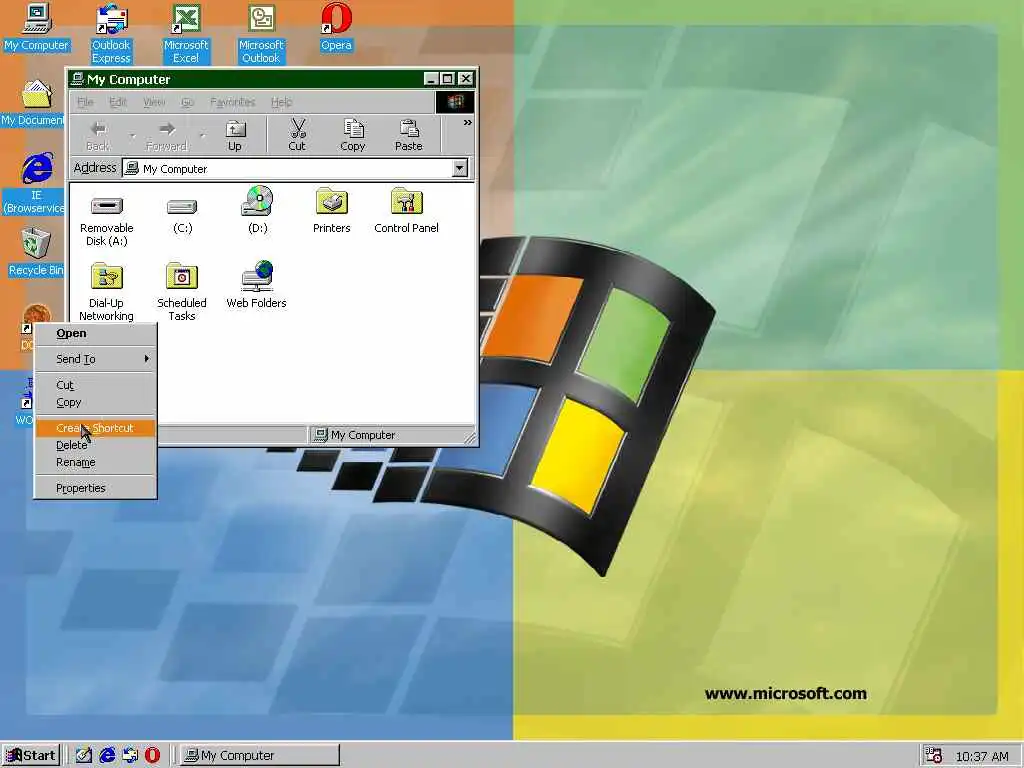Viewport: 1024px width, 768px height.
Task: Select the Outlook Express desktop icon
Action: point(111,33)
